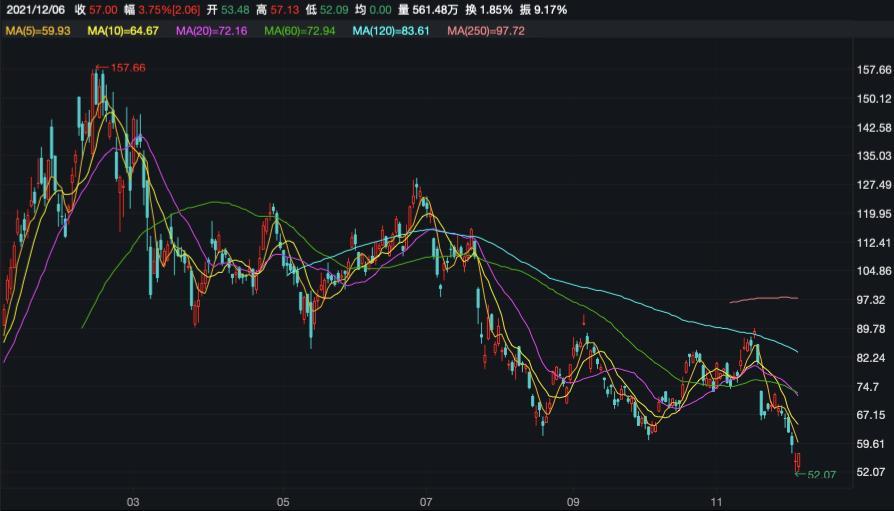Click the MA(60)=72.94 indicator label
The image size is (894, 511).
click(x=299, y=31)
